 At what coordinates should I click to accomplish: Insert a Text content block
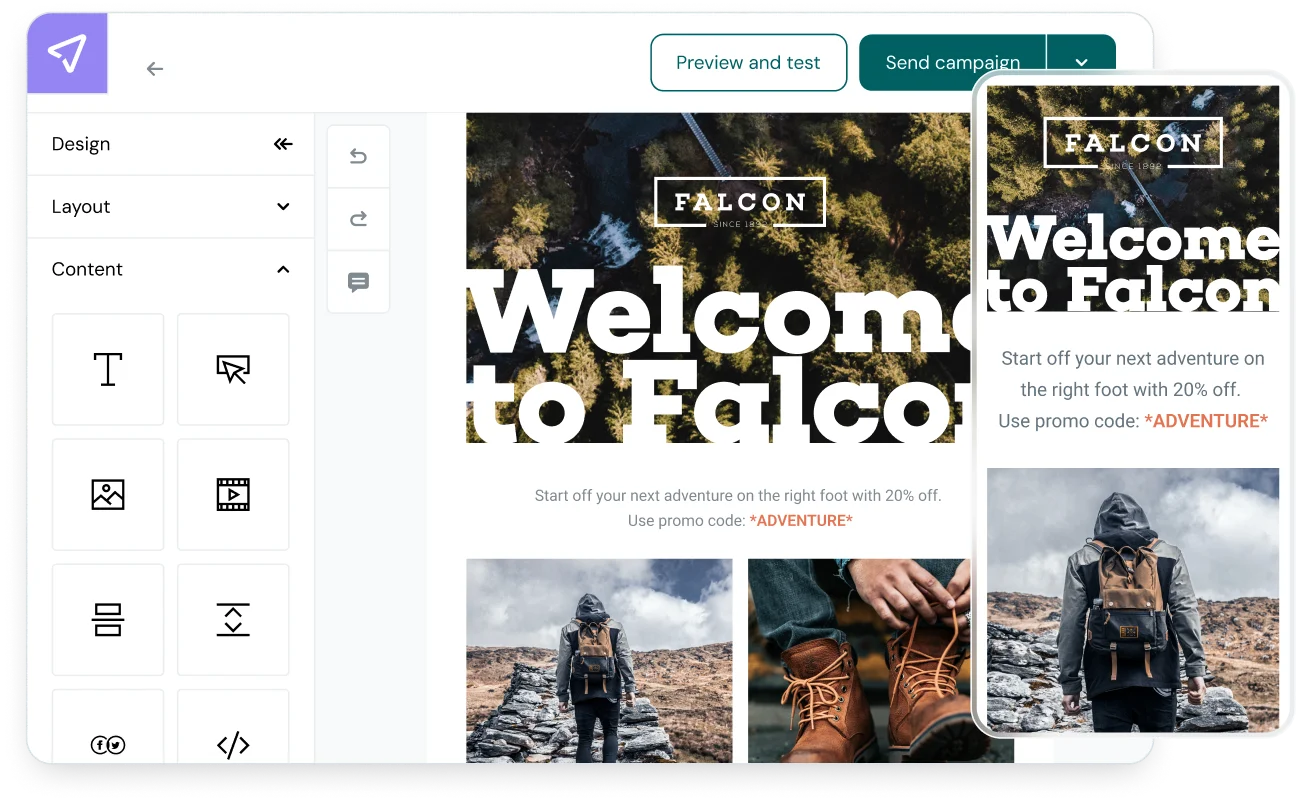coord(107,369)
